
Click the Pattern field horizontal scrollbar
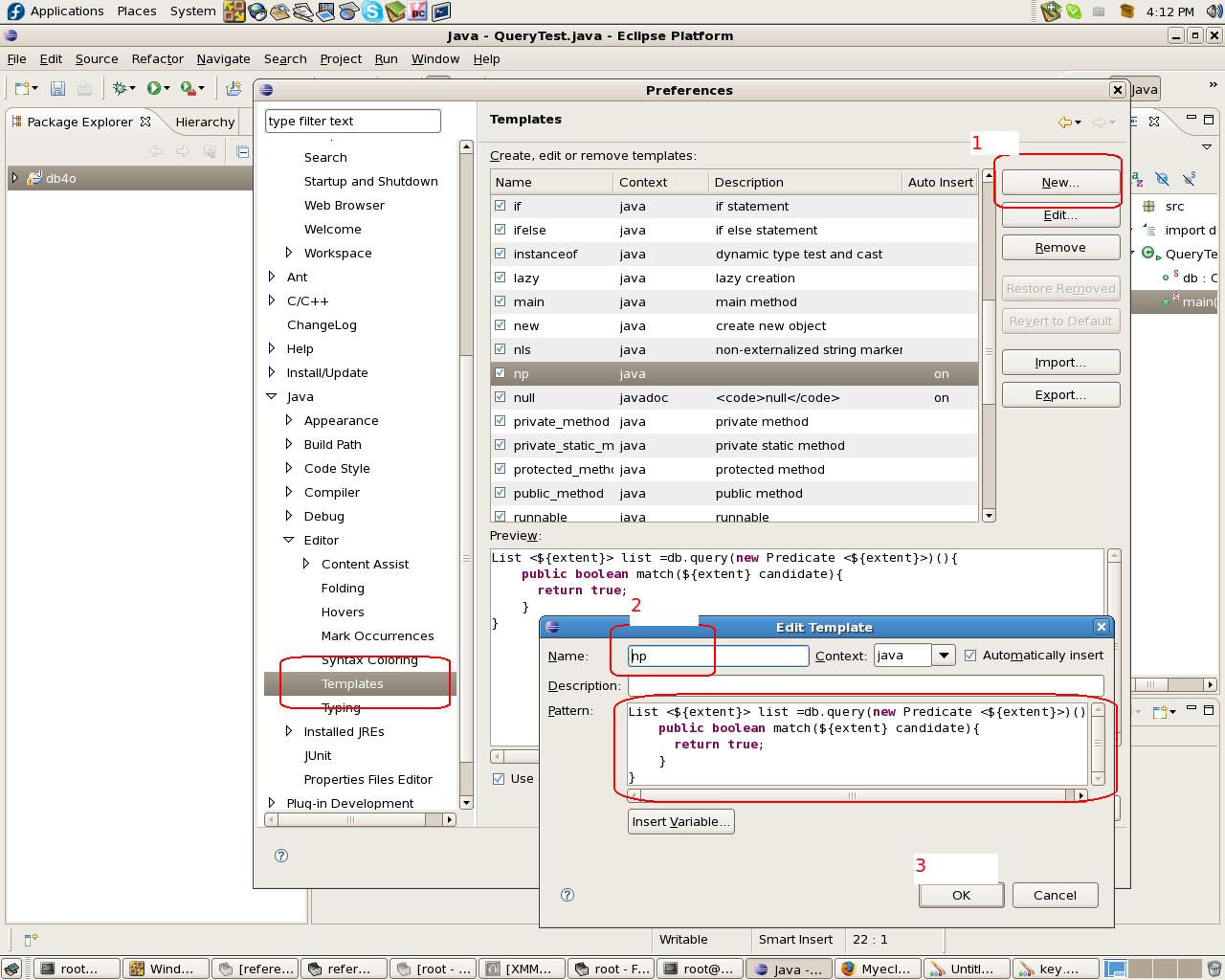click(857, 795)
